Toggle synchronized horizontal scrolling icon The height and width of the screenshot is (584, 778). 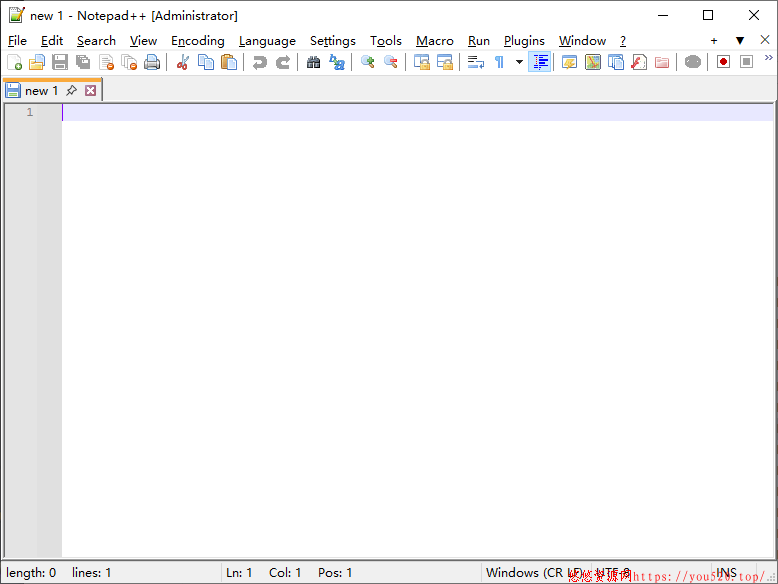(x=445, y=63)
